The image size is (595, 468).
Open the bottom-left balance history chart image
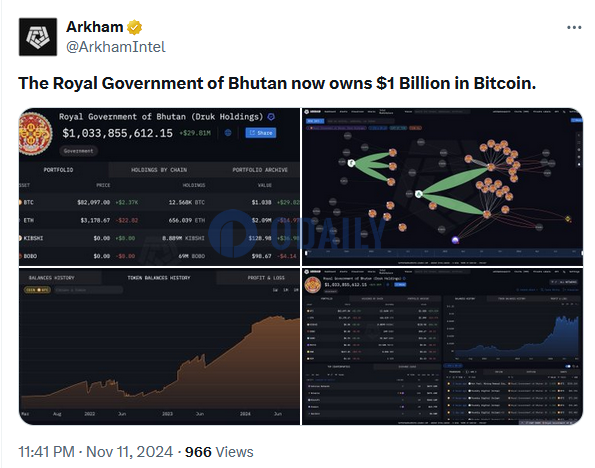coord(159,346)
